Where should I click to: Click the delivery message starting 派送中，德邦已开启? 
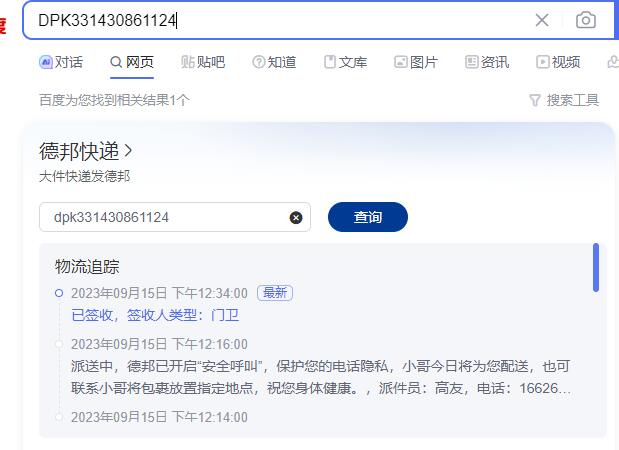point(321,377)
